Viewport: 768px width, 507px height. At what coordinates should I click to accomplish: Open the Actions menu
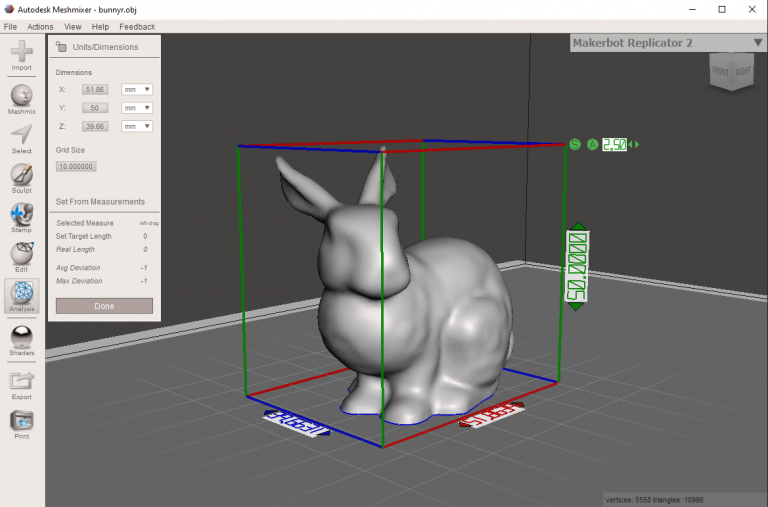pyautogui.click(x=40, y=26)
